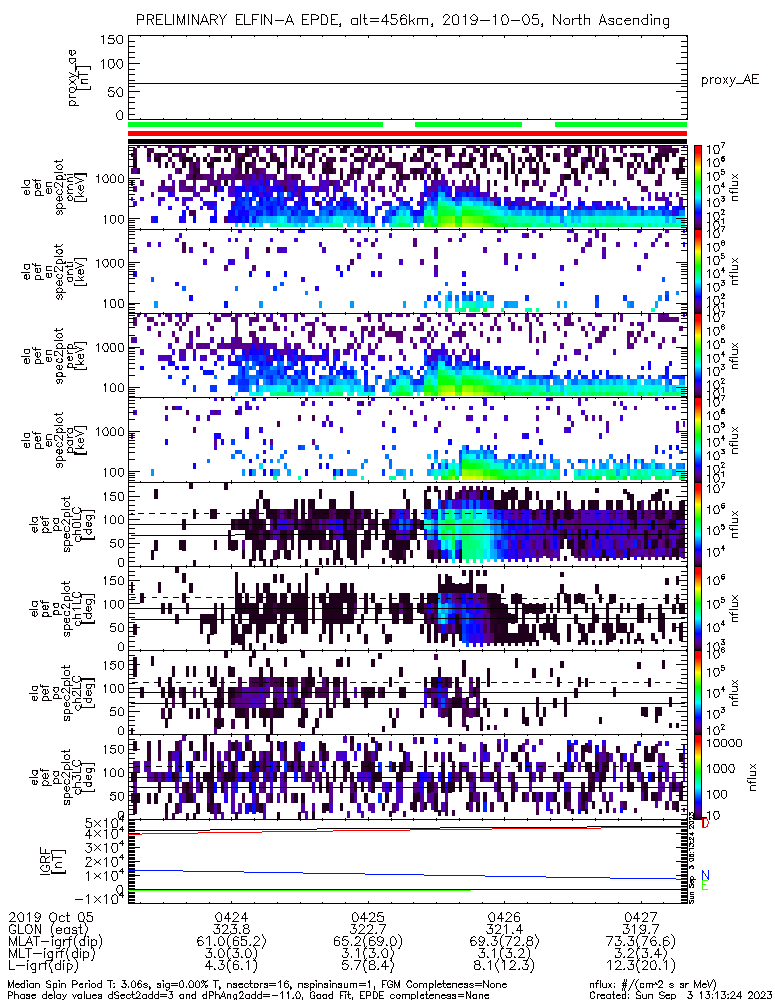Click the "2019 Oct 05" date label

(50, 918)
